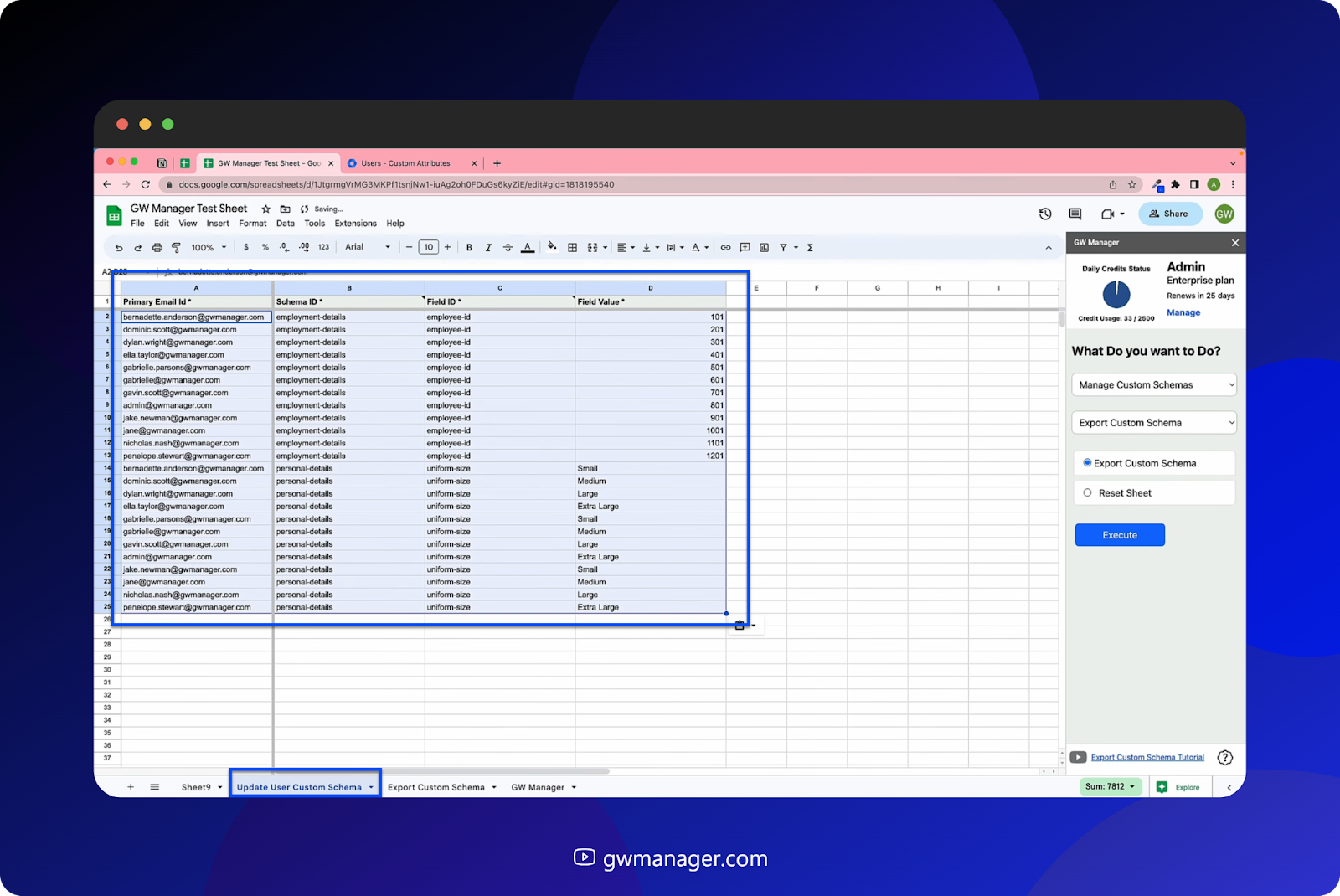Select the Export Custom Schema radio button
The image size is (1340, 896).
[1087, 463]
